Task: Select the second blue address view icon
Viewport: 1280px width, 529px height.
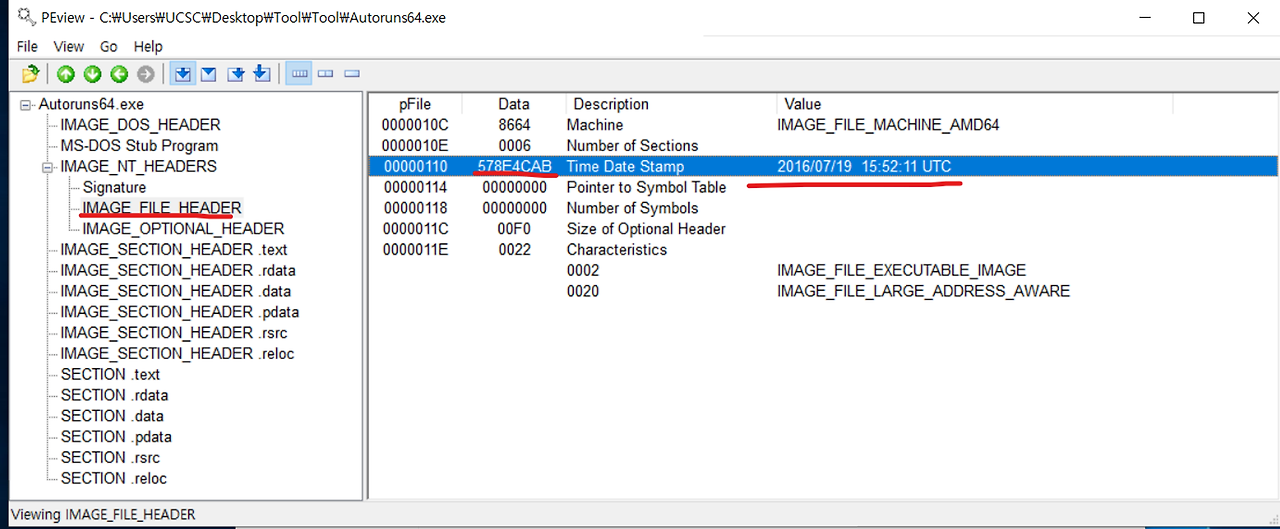Action: pyautogui.click(x=209, y=74)
